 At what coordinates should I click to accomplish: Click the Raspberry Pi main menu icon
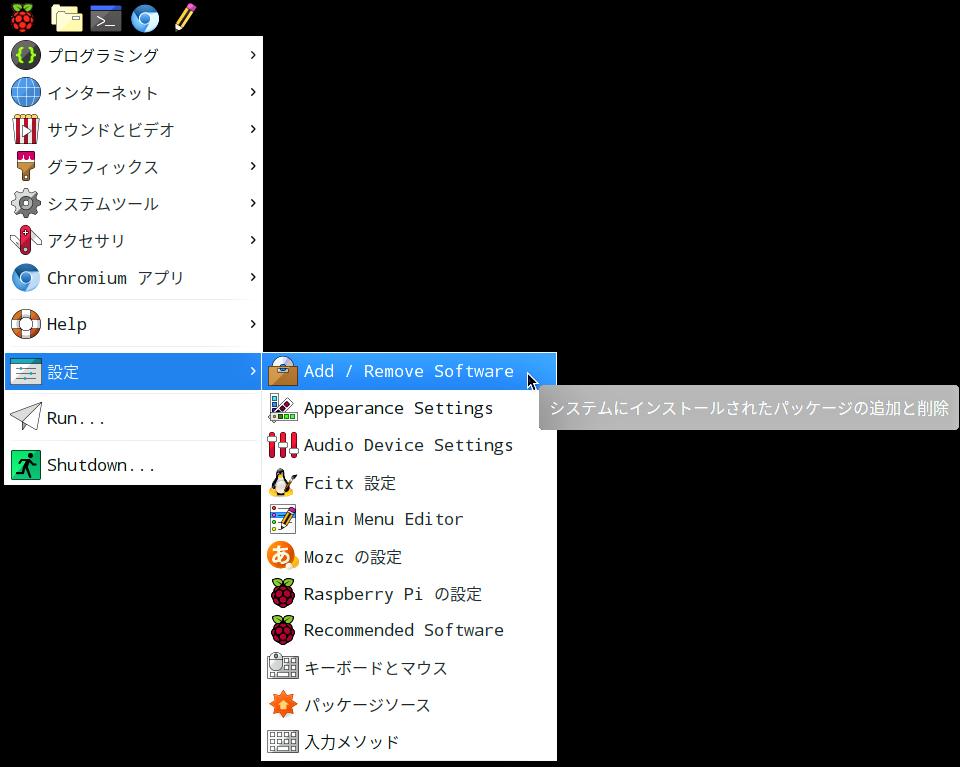point(22,18)
